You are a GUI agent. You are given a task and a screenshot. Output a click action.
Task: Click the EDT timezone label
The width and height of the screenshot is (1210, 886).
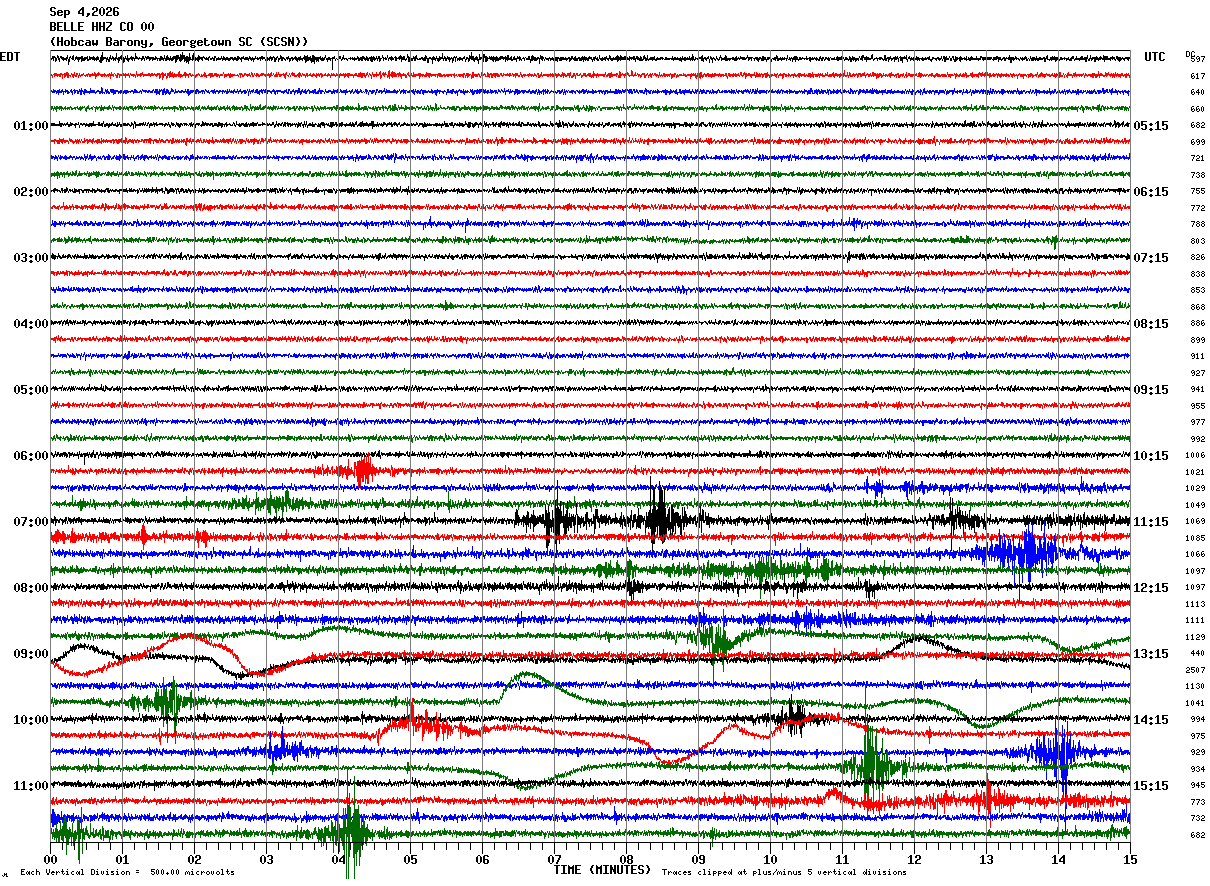(10, 57)
